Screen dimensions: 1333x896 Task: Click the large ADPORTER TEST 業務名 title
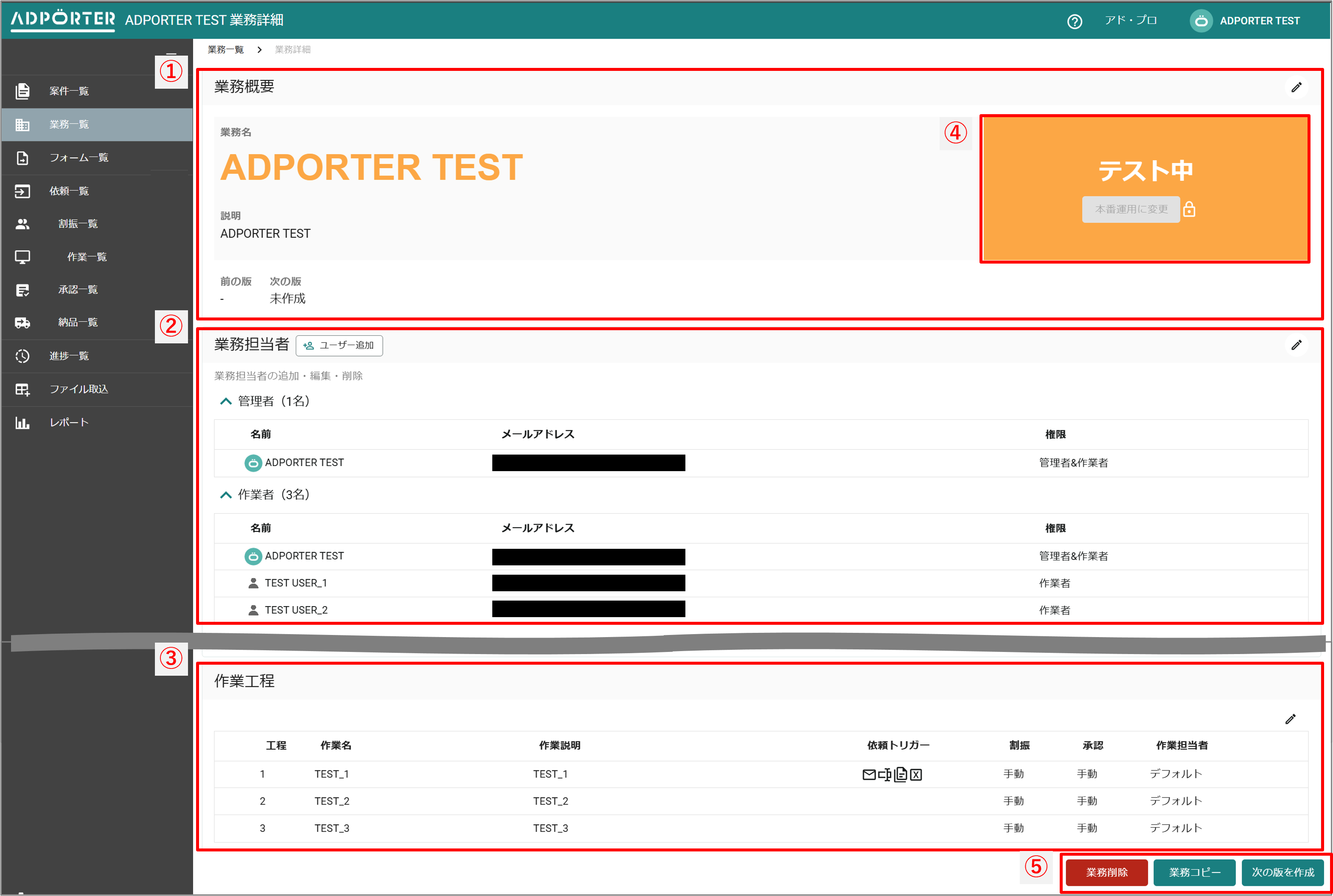(371, 167)
